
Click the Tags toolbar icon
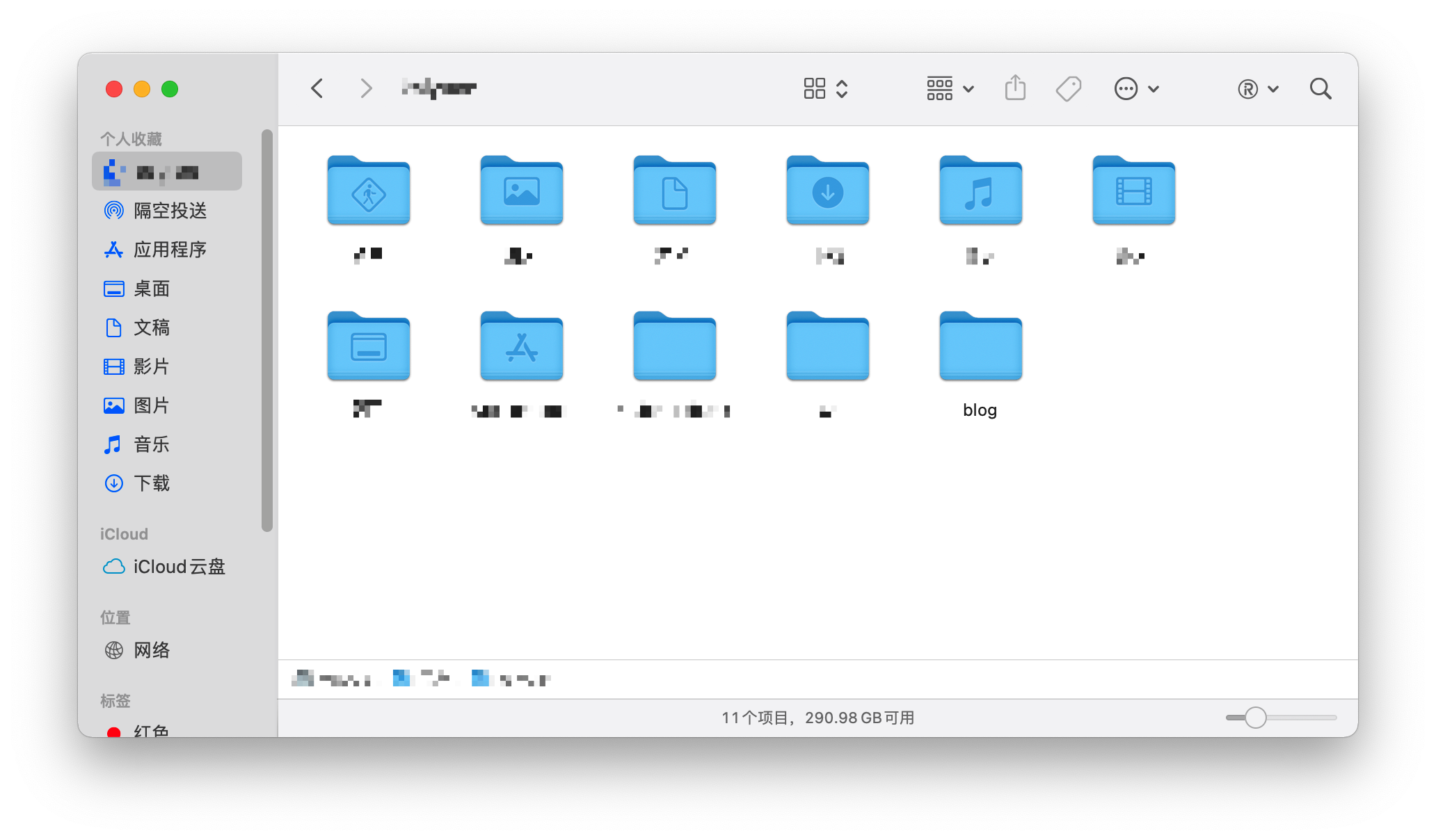click(x=1068, y=88)
